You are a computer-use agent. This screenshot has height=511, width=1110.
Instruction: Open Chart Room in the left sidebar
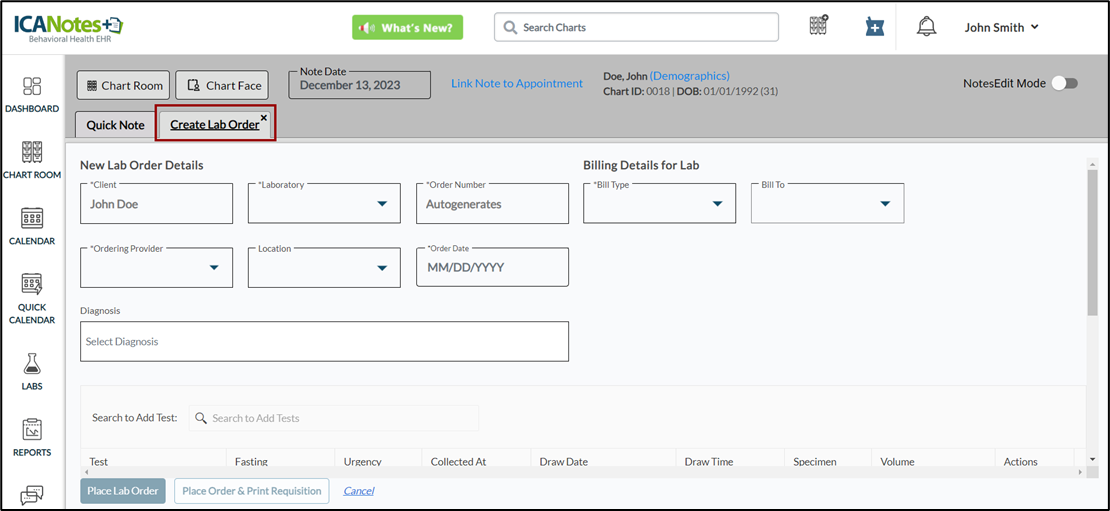(32, 160)
